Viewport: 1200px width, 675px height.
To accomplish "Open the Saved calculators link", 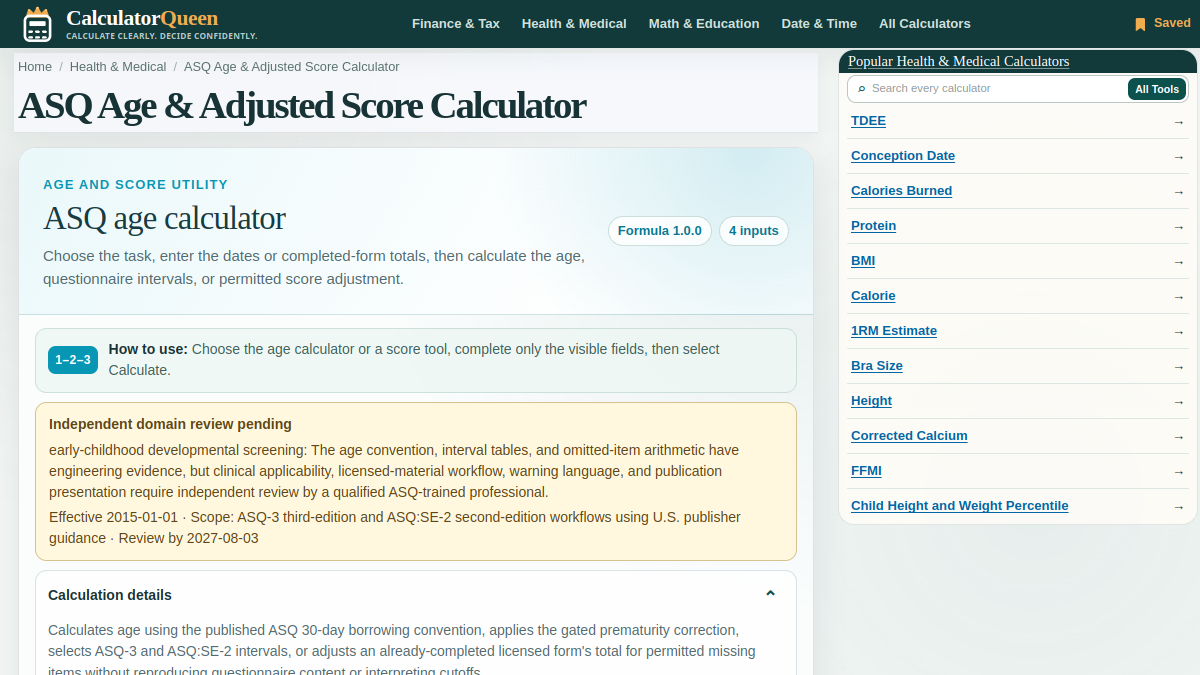I will [1163, 23].
